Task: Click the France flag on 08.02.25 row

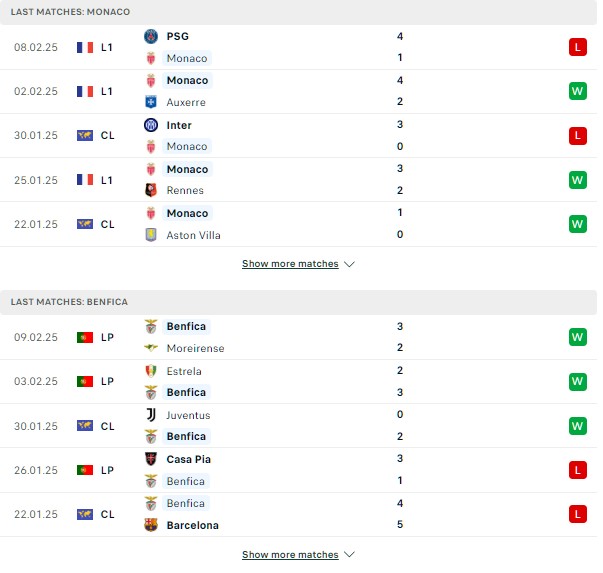Action: 85,47
